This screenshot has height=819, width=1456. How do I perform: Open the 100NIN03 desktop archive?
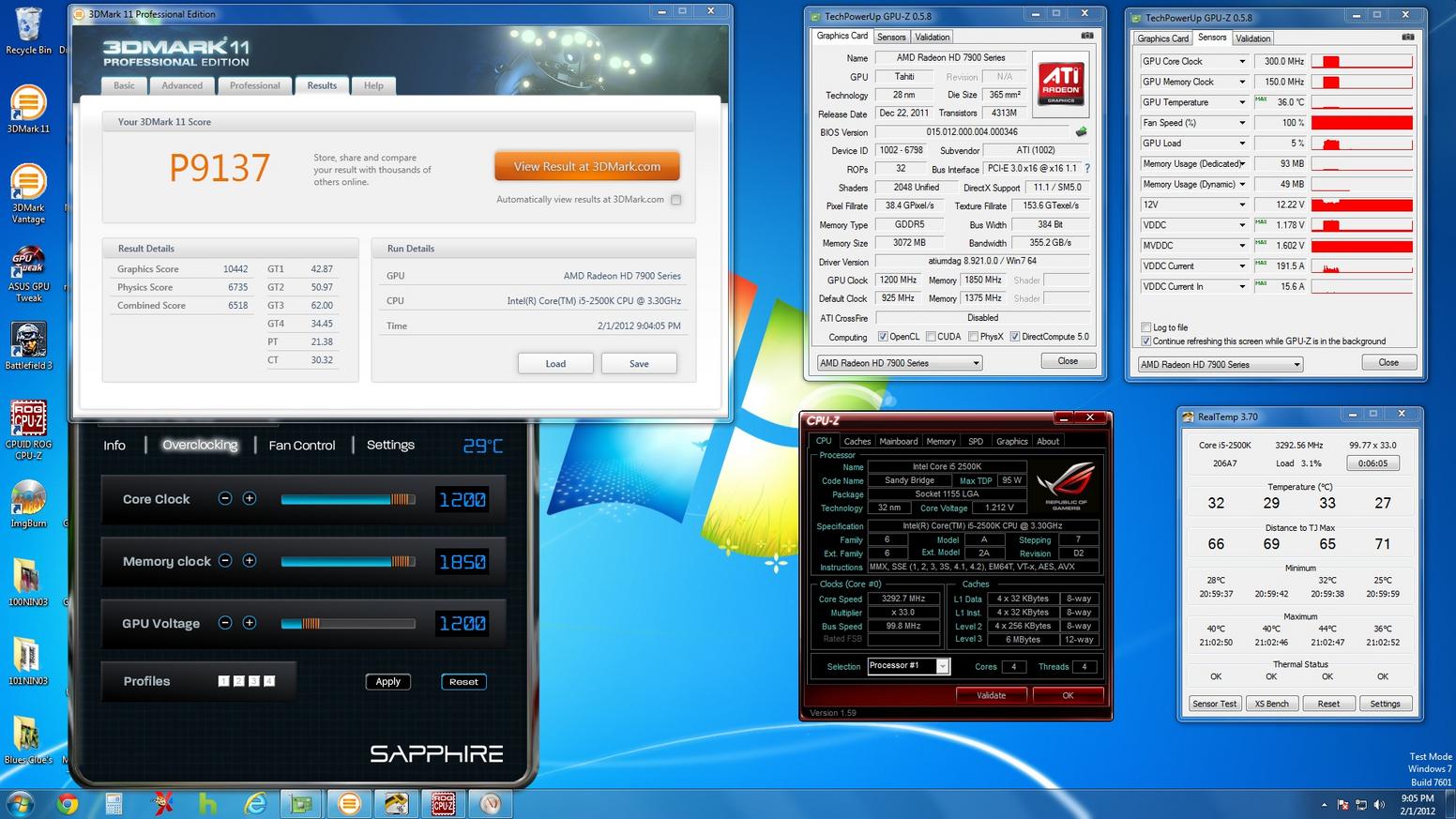click(28, 583)
